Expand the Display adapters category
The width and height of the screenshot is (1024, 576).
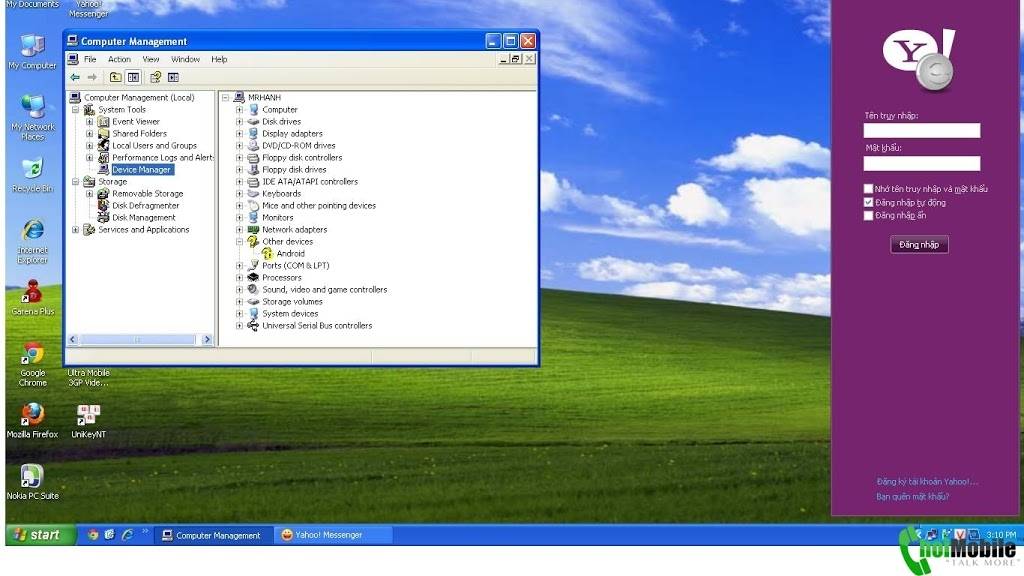click(x=239, y=134)
